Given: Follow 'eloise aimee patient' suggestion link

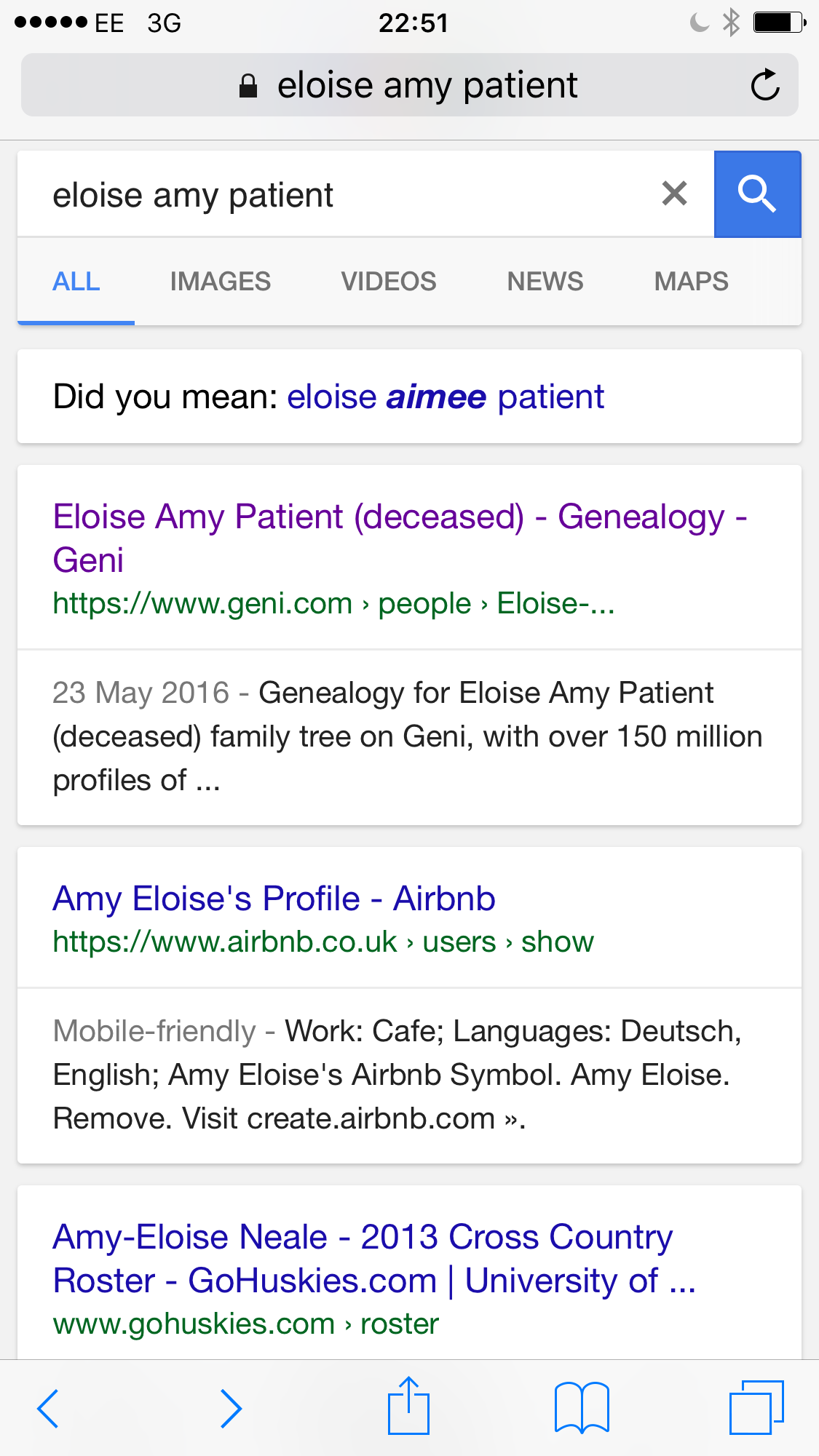Looking at the screenshot, I should pyautogui.click(x=446, y=397).
